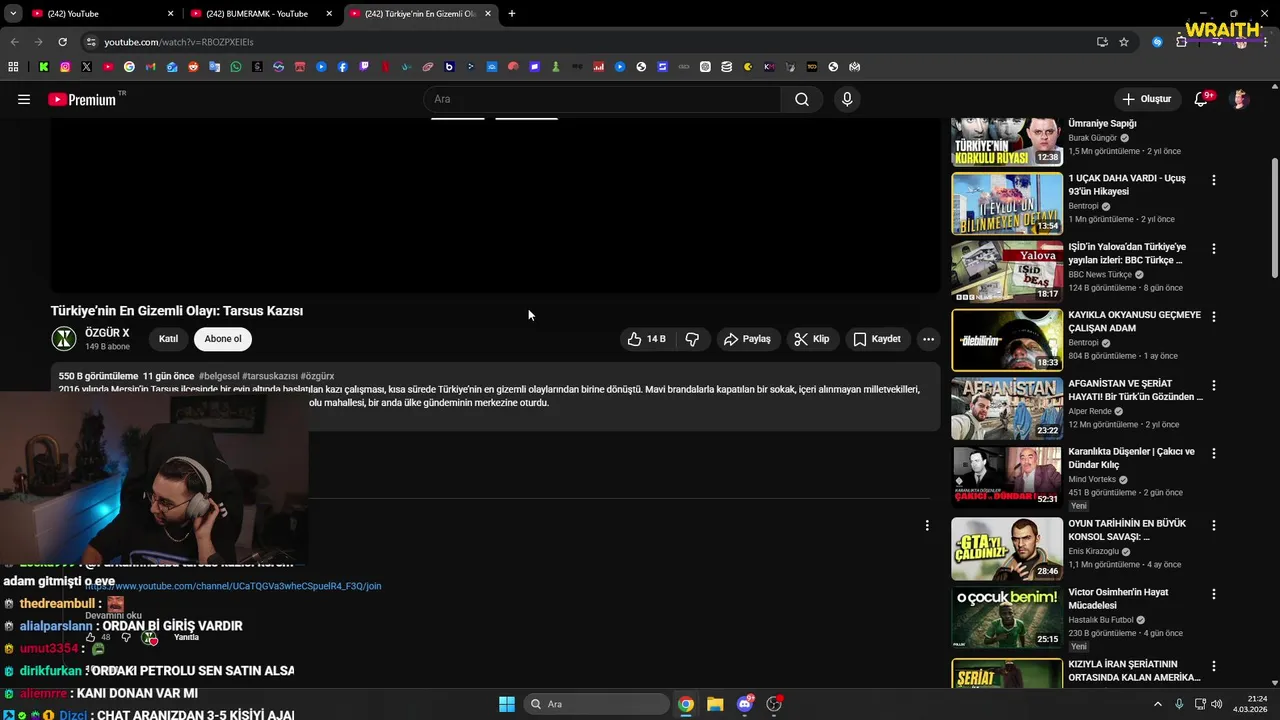Image resolution: width=1280 pixels, height=720 pixels.
Task: Like the video showing 14 B likes
Action: [x=647, y=339]
